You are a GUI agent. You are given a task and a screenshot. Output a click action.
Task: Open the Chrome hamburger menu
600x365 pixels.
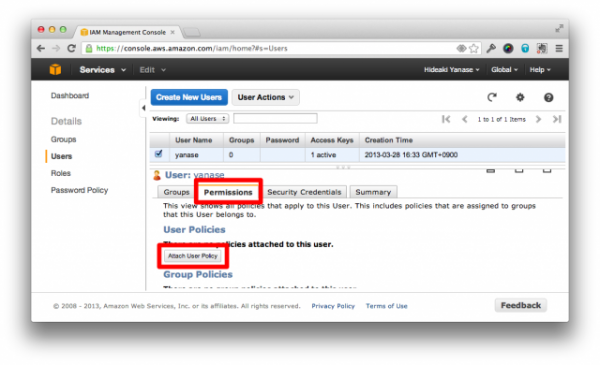[x=559, y=48]
